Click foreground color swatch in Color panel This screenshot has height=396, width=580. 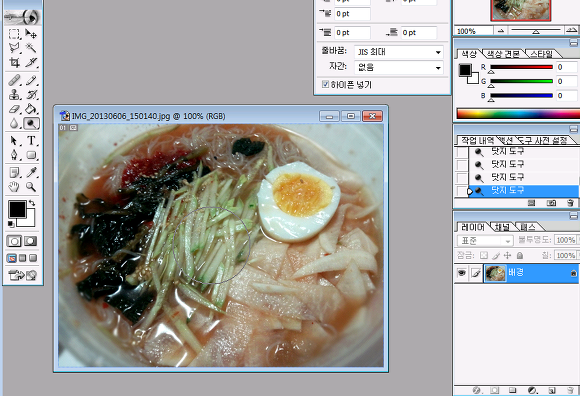pos(465,70)
